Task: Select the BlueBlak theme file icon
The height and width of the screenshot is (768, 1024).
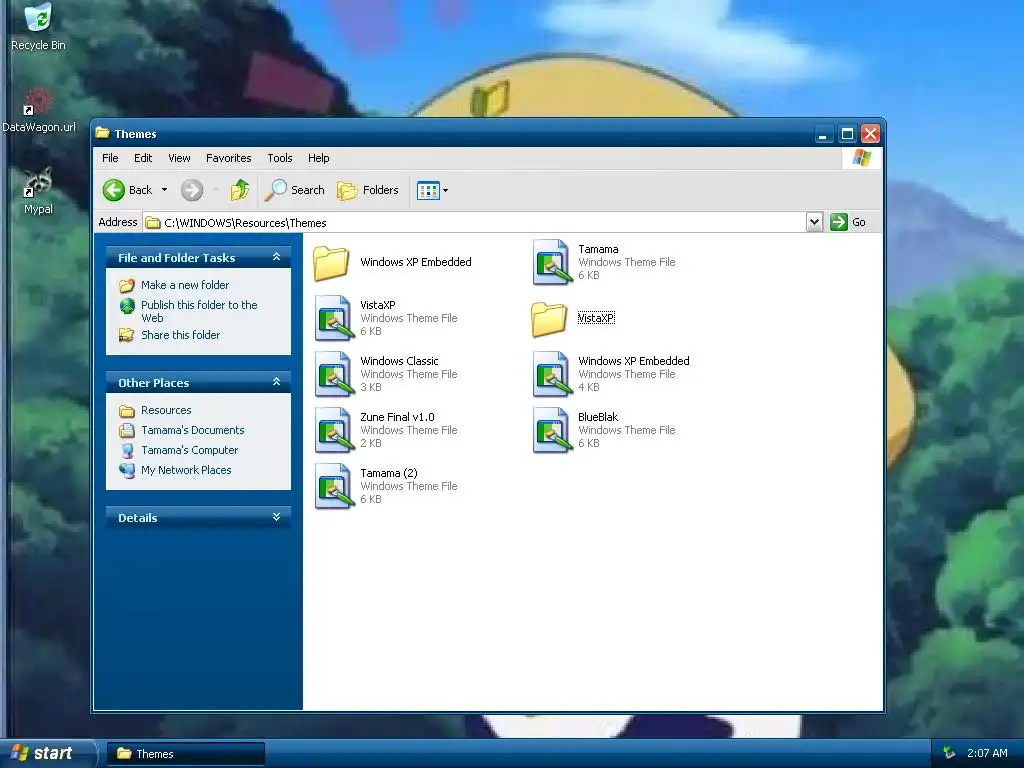Action: pyautogui.click(x=552, y=430)
